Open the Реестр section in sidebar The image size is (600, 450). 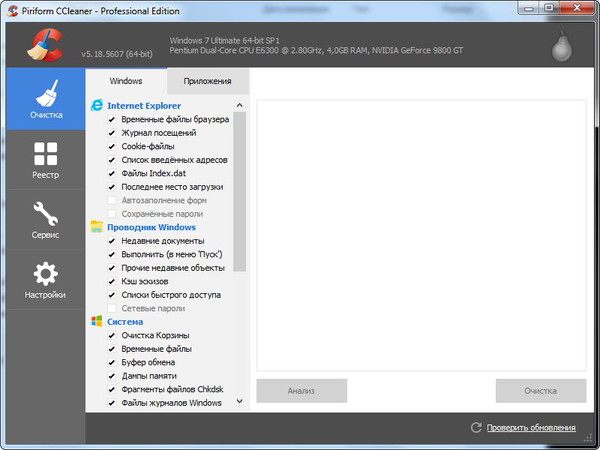coord(45,160)
